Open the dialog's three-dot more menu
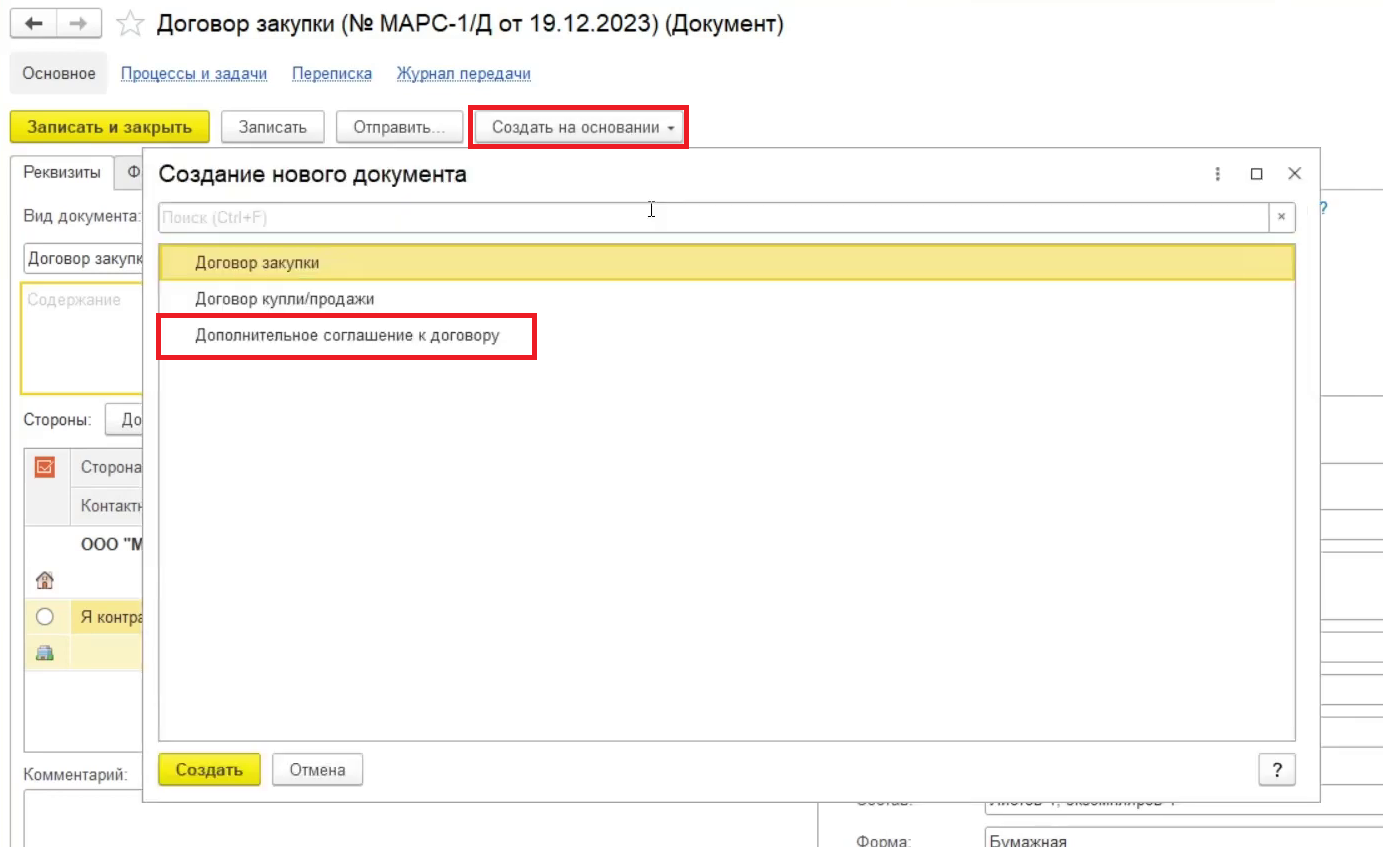 coord(1218,174)
